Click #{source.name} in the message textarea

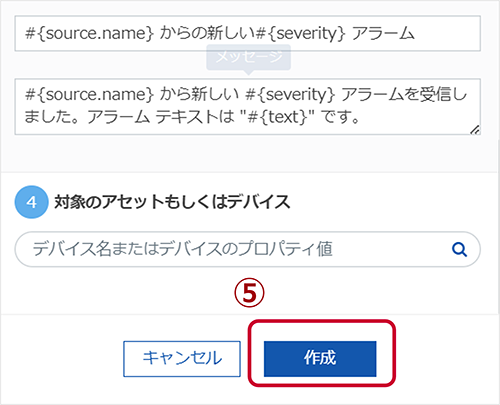tap(89, 94)
